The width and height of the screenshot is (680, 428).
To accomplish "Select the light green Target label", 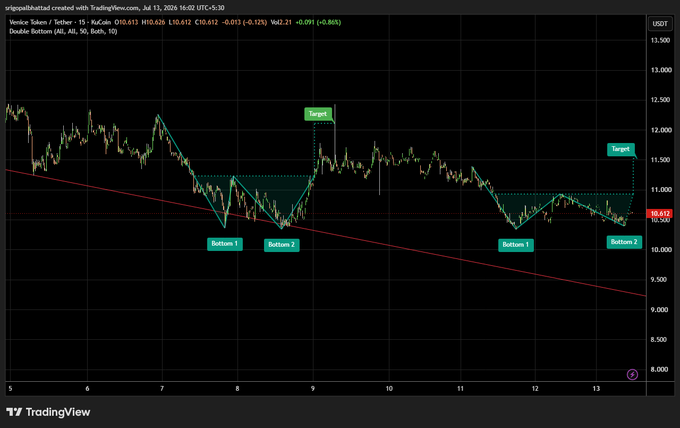I will tap(318, 114).
